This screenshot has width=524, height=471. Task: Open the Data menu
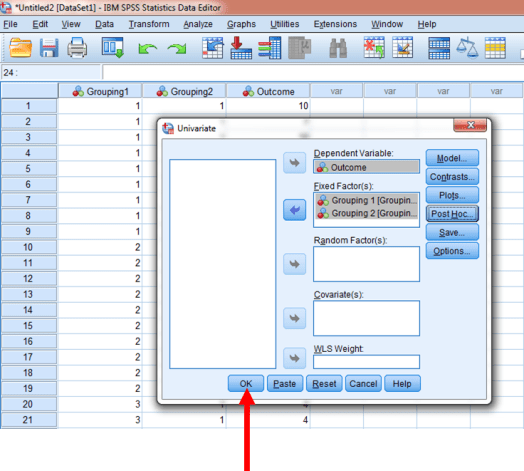[x=104, y=24]
